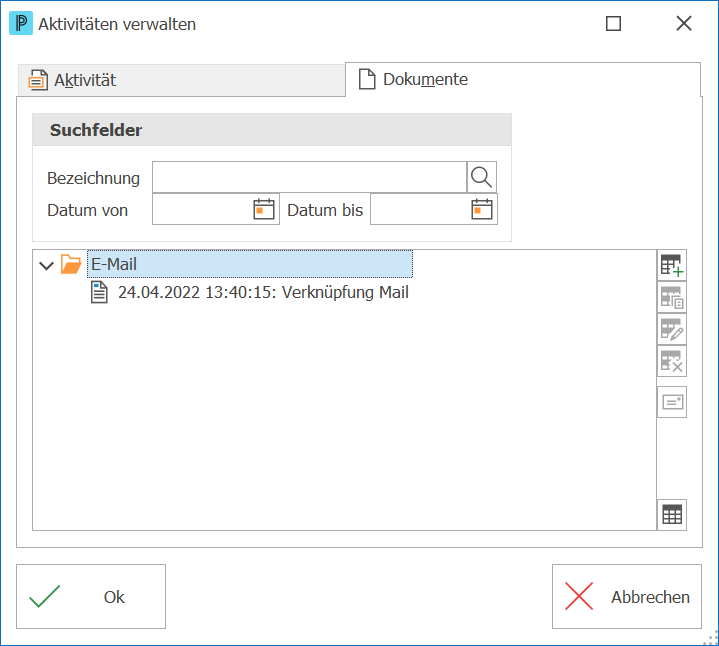The width and height of the screenshot is (719, 646).
Task: Select the 24.04.2022 13:40:15: Verknüpfung Mail entry
Action: pyautogui.click(x=263, y=293)
